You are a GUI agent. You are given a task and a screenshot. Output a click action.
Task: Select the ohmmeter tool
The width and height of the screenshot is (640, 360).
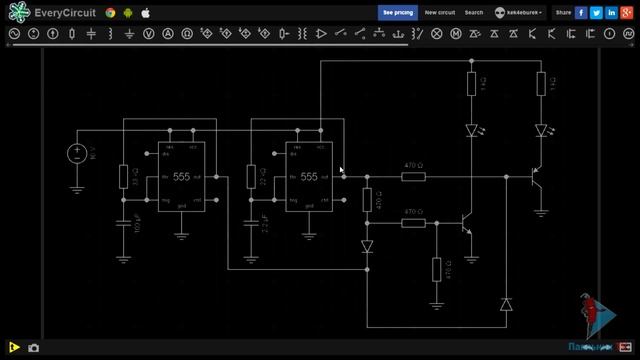coord(187,33)
